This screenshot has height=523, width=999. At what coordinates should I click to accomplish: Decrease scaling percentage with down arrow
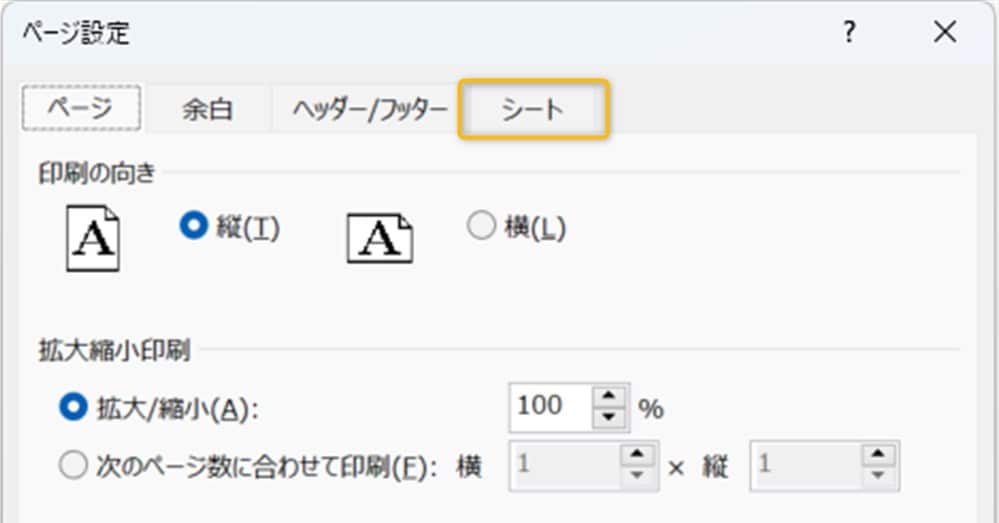tap(608, 418)
